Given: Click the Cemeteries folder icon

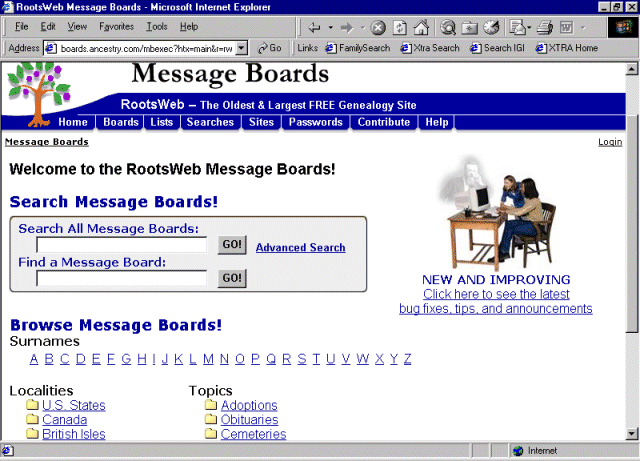Looking at the screenshot, I should point(211,433).
